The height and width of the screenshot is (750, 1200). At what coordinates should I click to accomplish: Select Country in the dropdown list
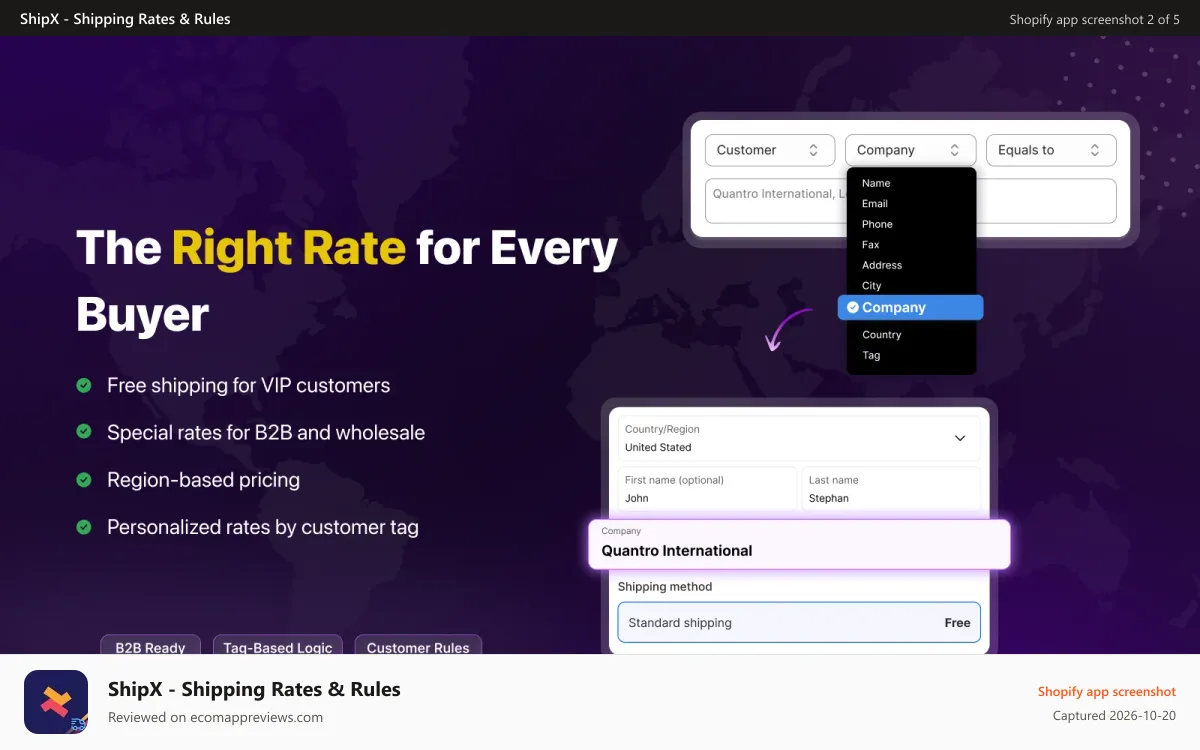pyautogui.click(x=882, y=335)
